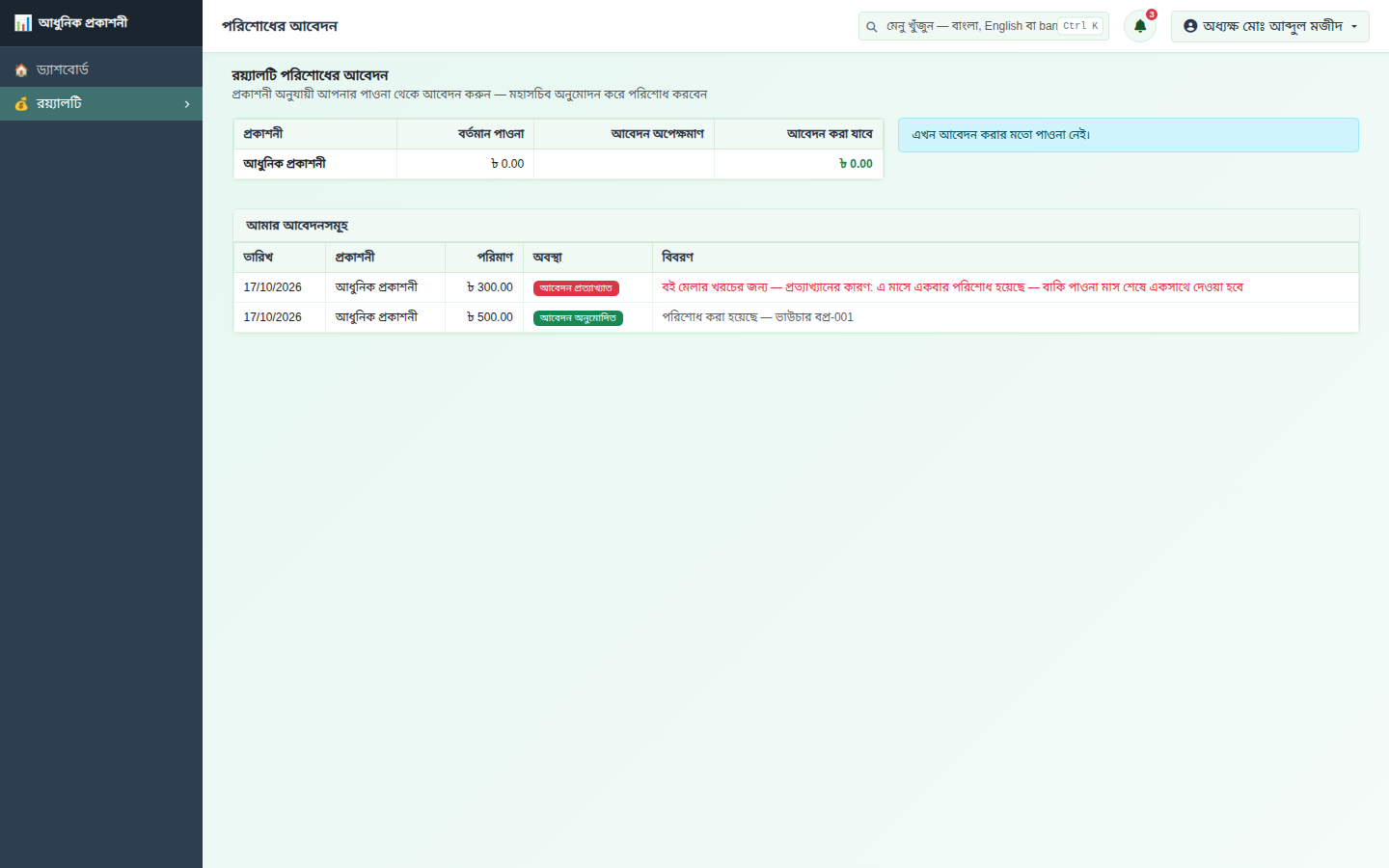Click the এখন আবেদন করার মতো পাওনা নেই notice
This screenshot has height=868, width=1389.
(x=1129, y=135)
